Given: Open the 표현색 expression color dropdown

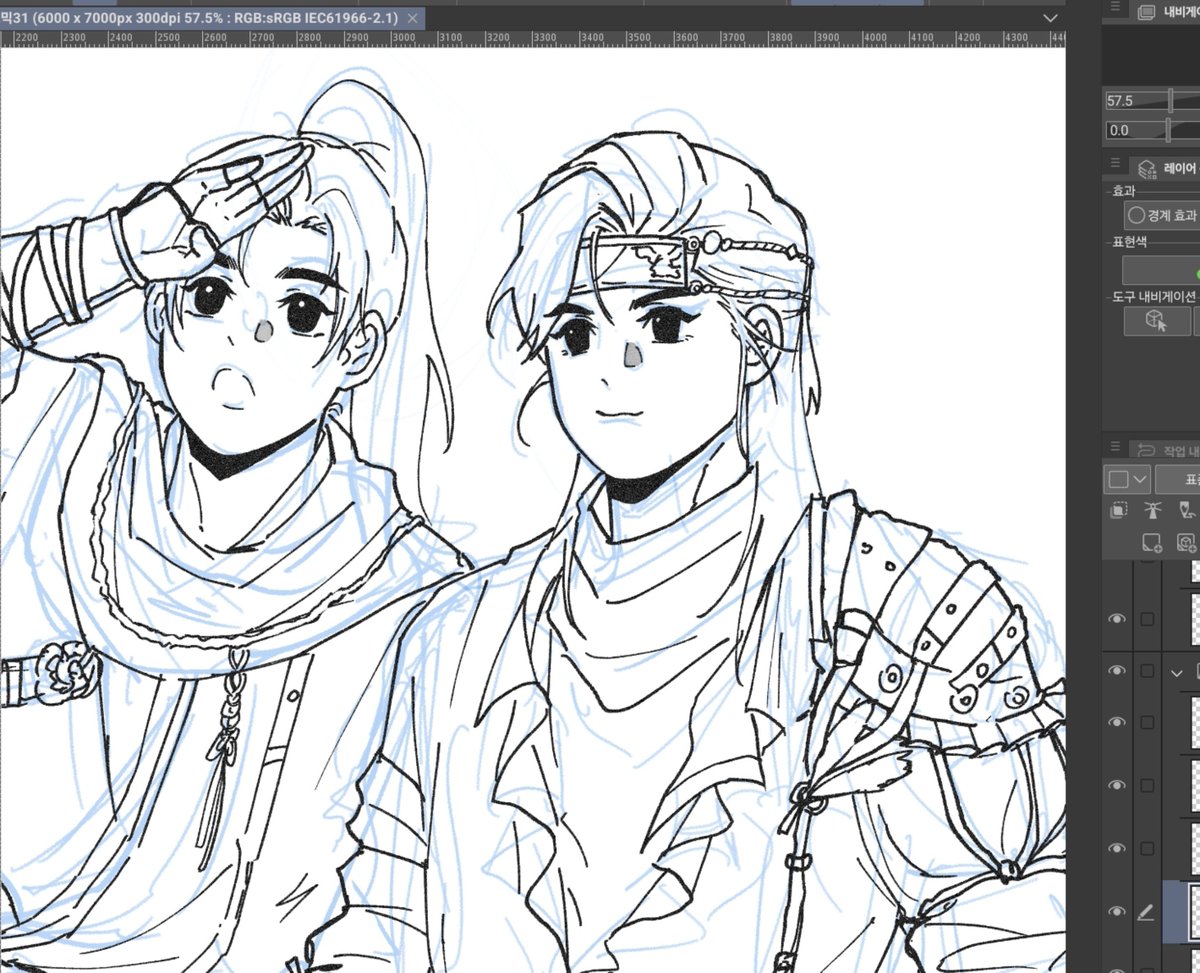Looking at the screenshot, I should [1161, 270].
